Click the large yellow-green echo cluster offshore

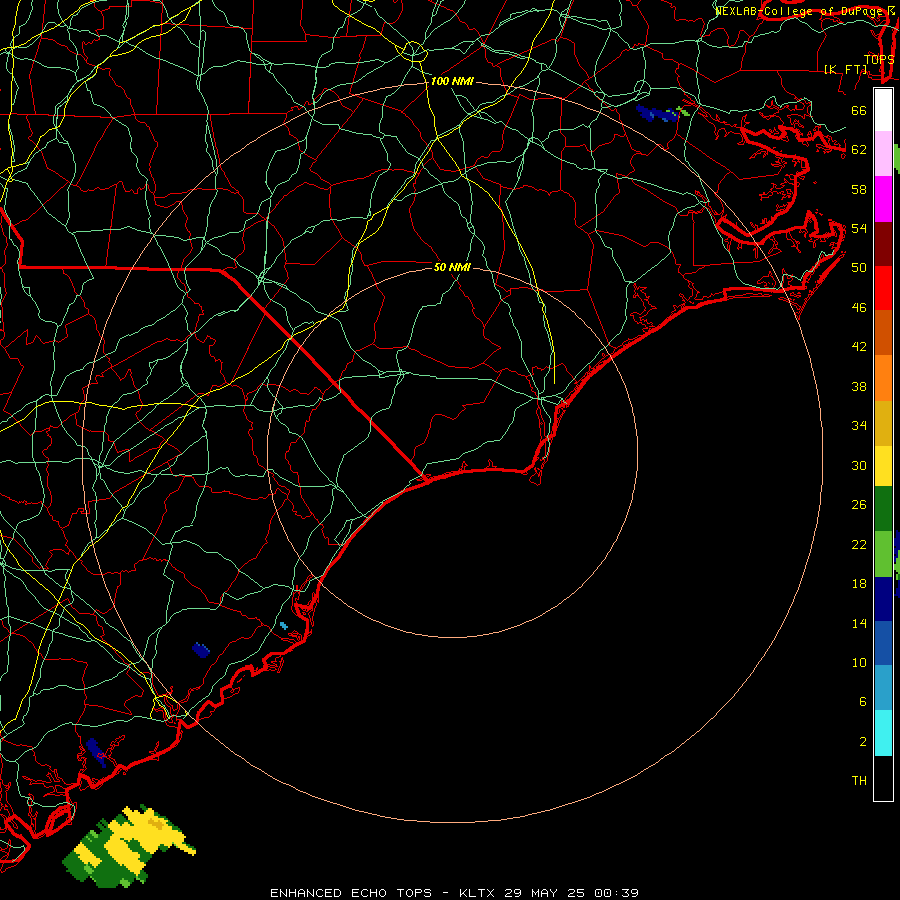pyautogui.click(x=129, y=846)
